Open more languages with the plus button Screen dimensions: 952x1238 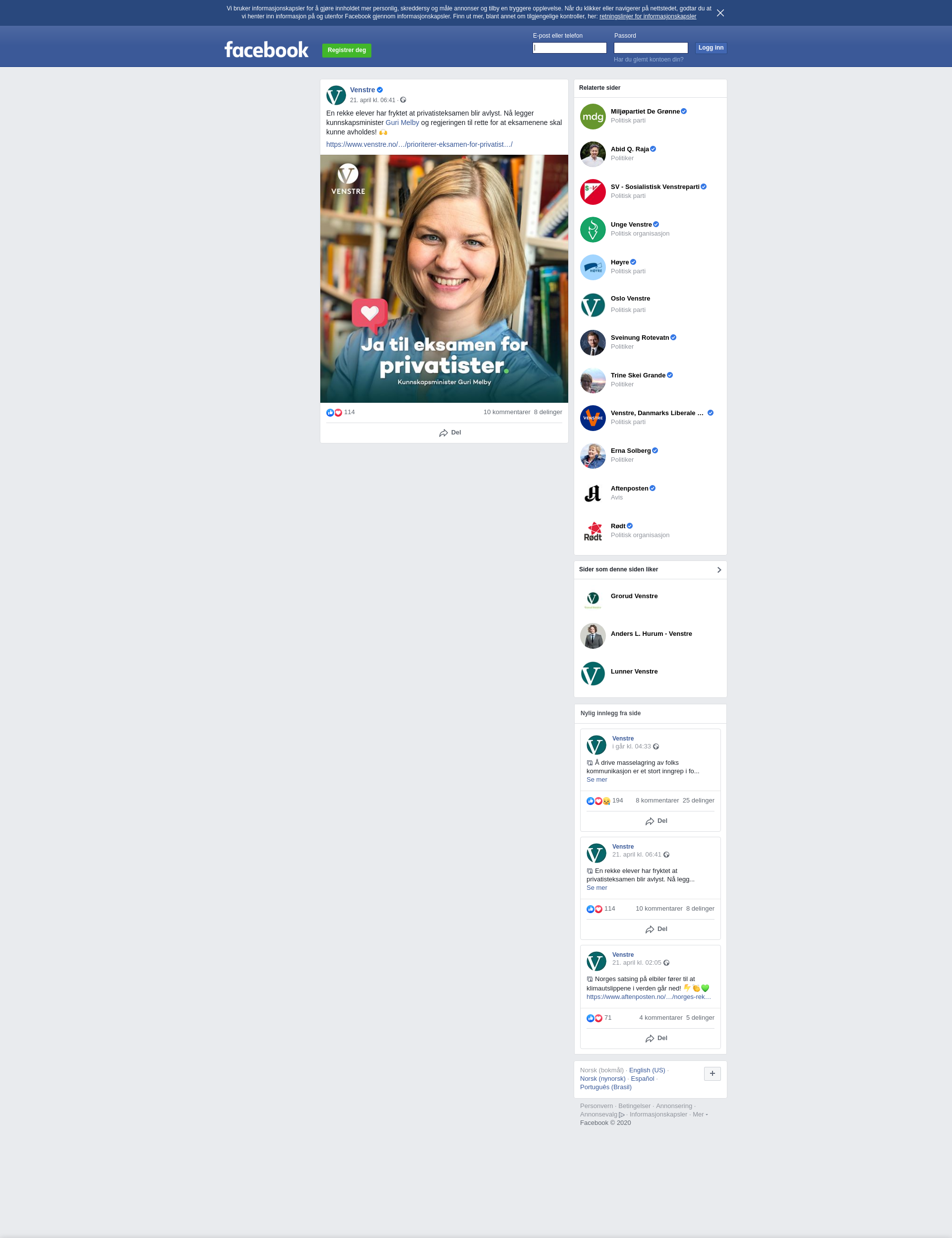pos(713,1073)
